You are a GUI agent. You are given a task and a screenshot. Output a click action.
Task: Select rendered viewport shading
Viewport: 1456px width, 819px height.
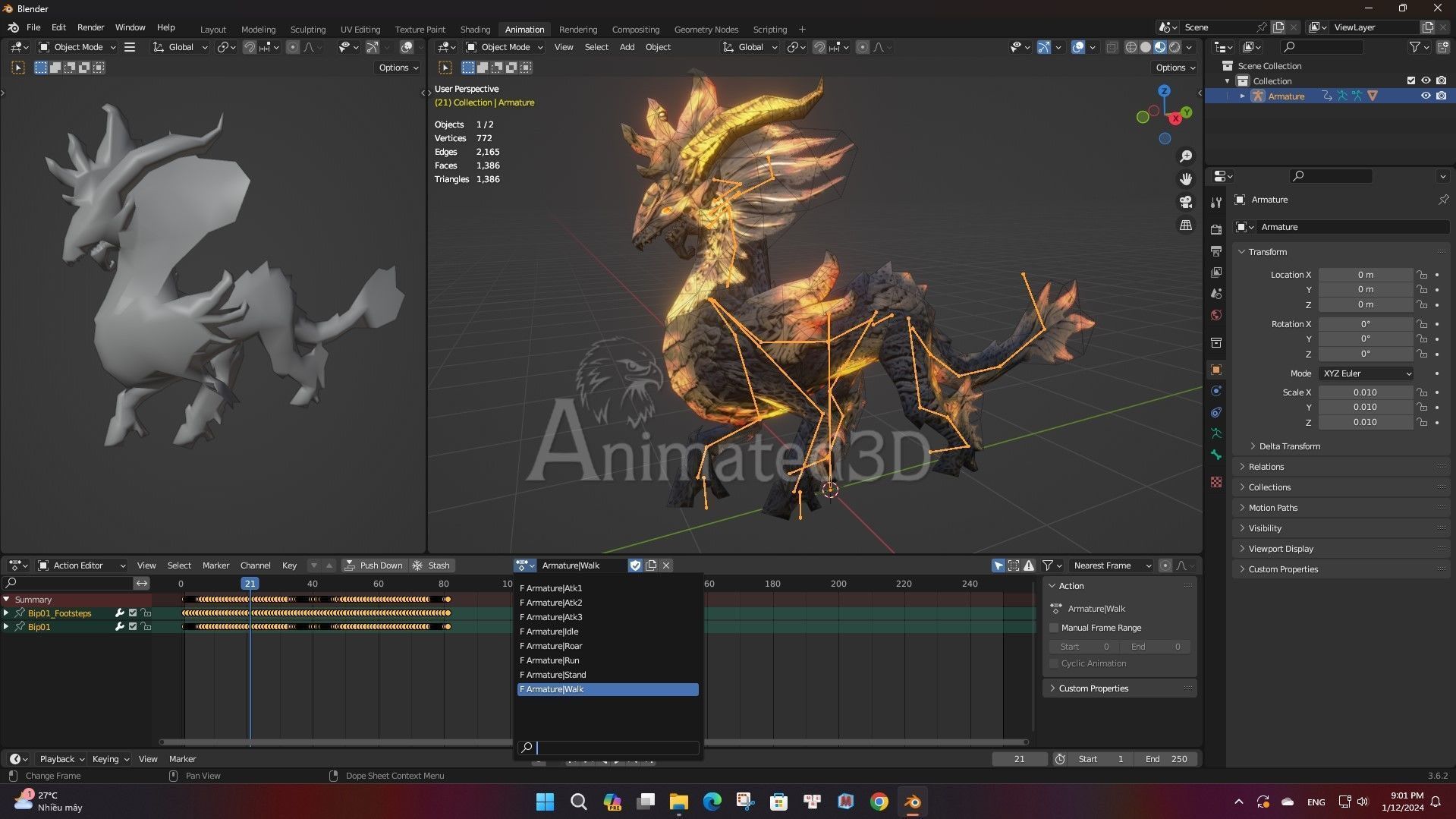click(1175, 47)
